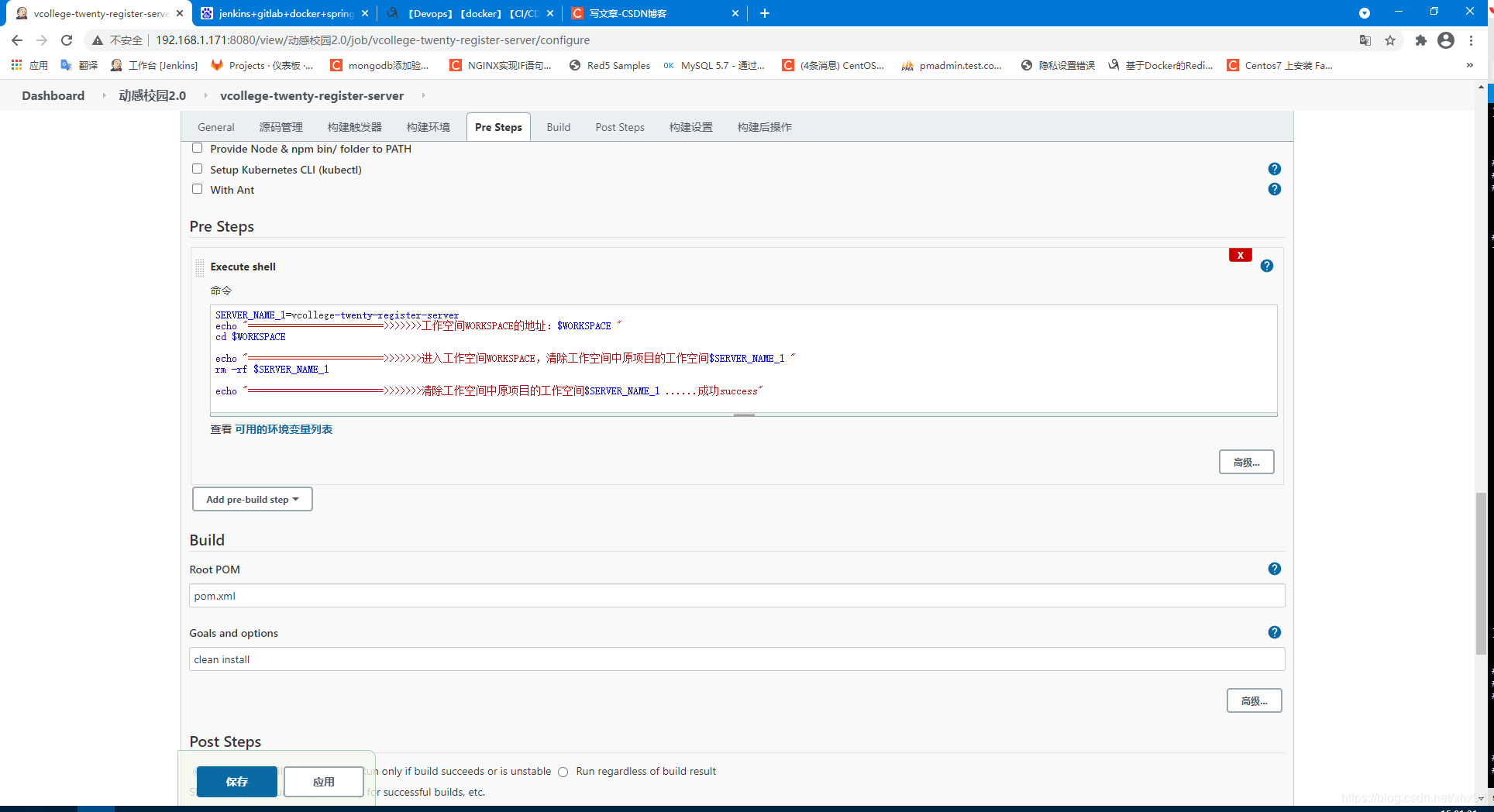Image resolution: width=1494 pixels, height=812 pixels.
Task: Open a new browser tab with plus icon
Action: tap(765, 13)
